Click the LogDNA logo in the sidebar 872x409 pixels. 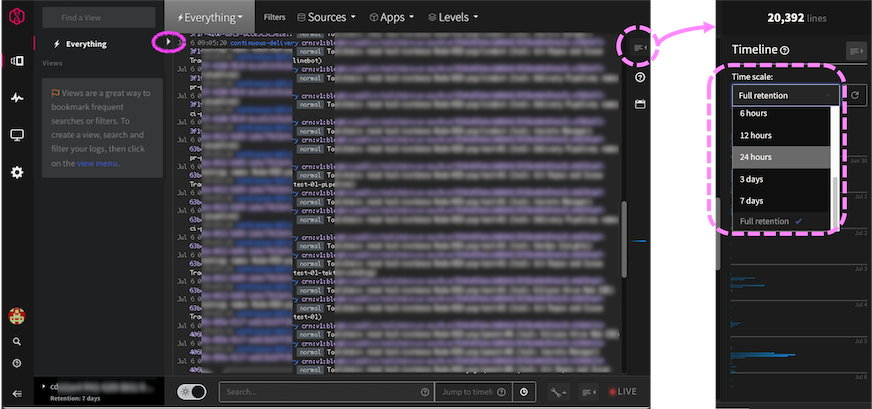click(17, 17)
